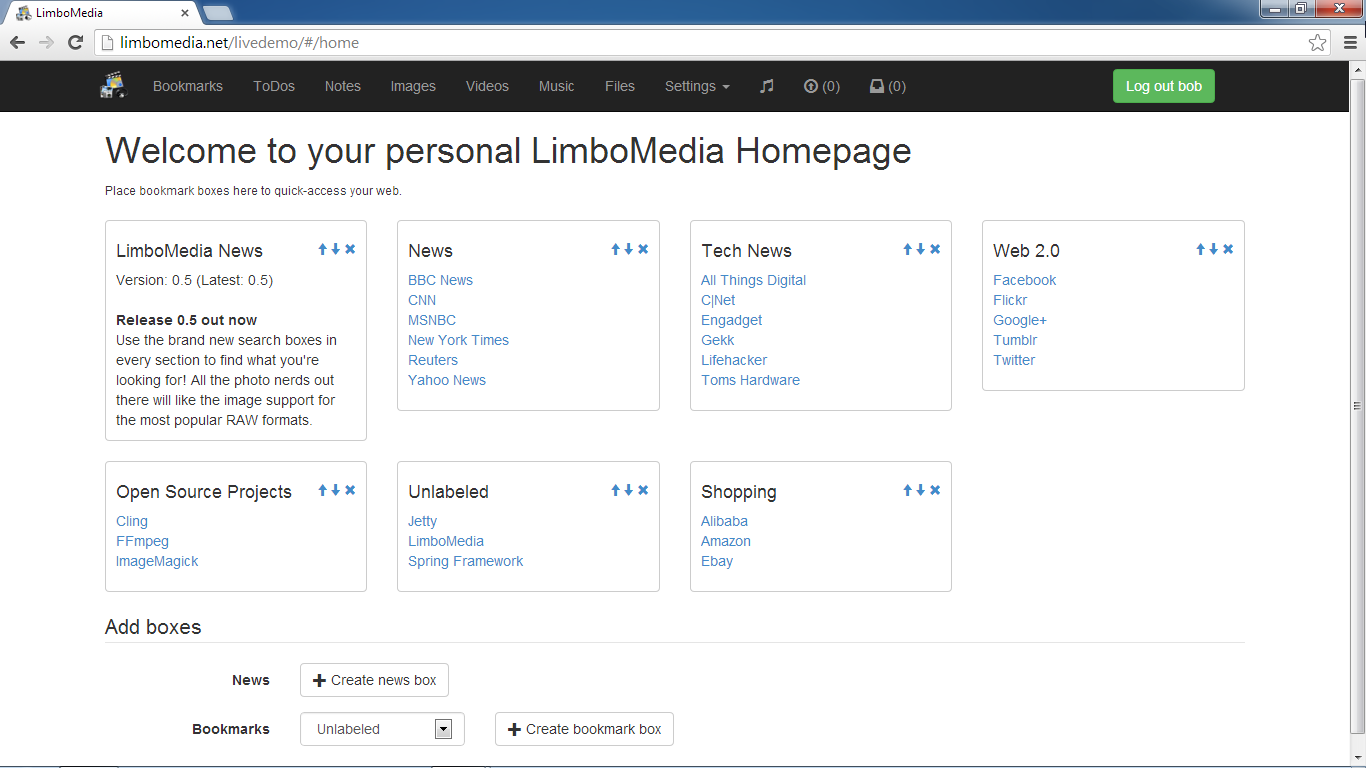Move the Shopping box up
The image size is (1366, 768).
click(908, 490)
